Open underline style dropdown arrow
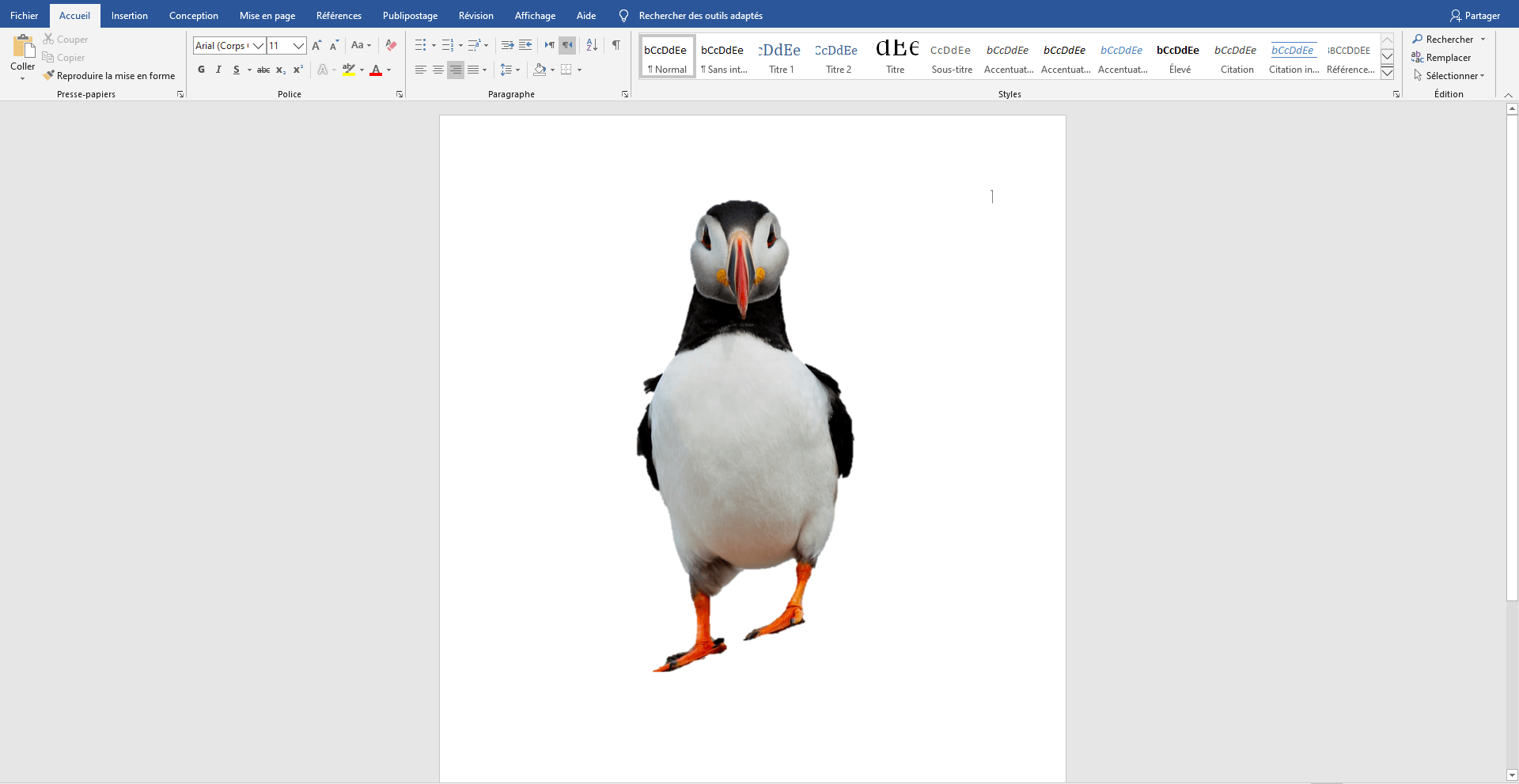The height and width of the screenshot is (784, 1519). pos(249,70)
